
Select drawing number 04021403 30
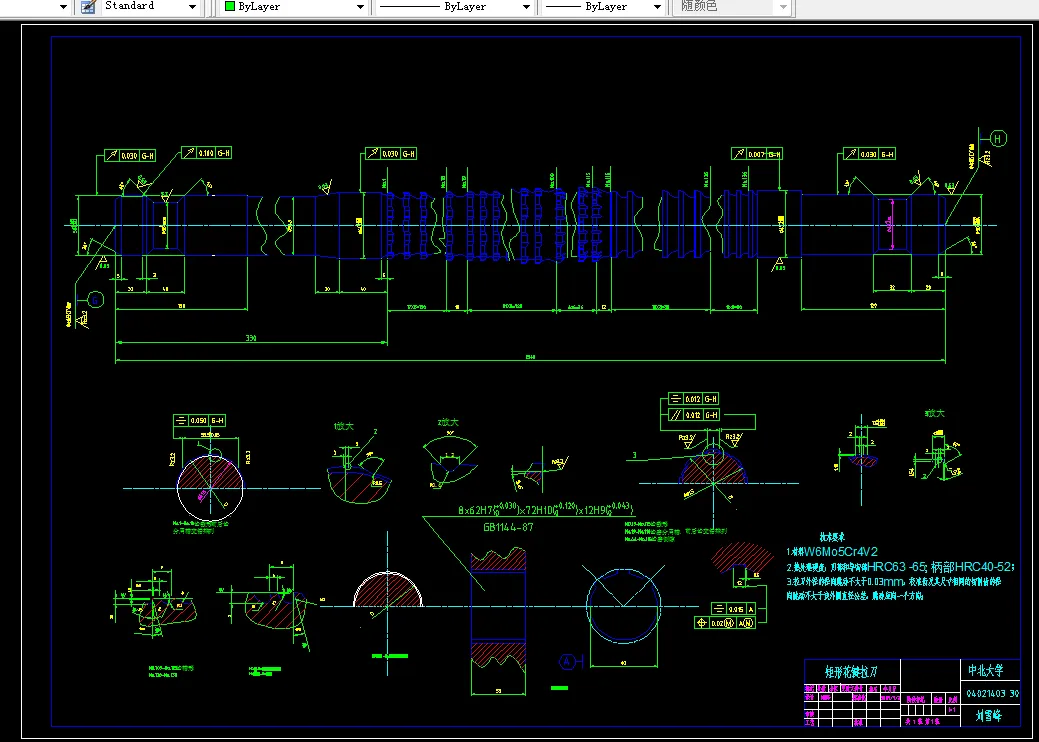click(x=992, y=693)
